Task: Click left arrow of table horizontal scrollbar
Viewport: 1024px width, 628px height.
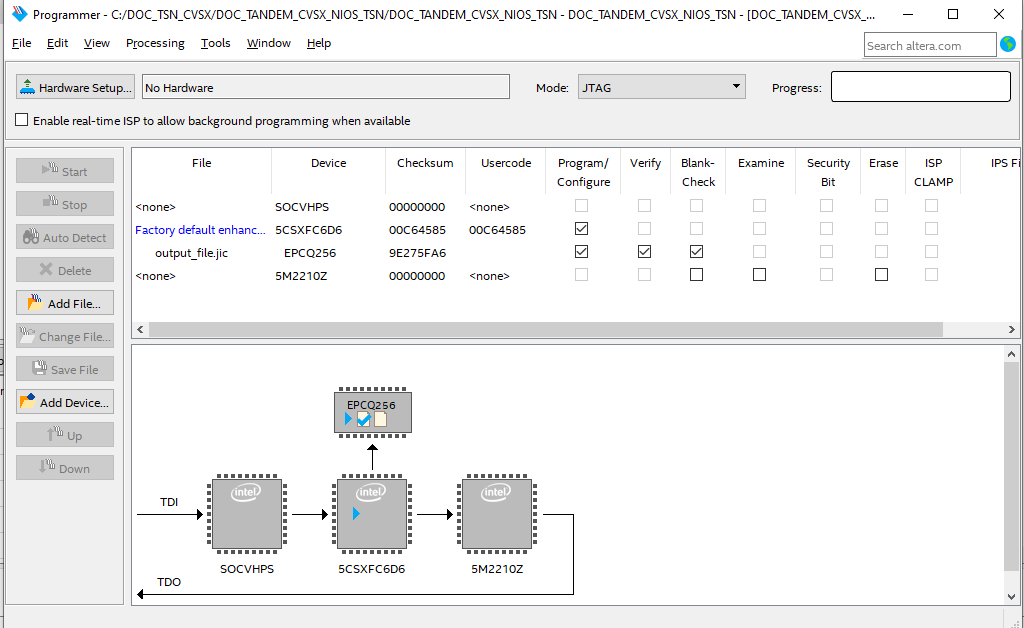Action: point(140,330)
